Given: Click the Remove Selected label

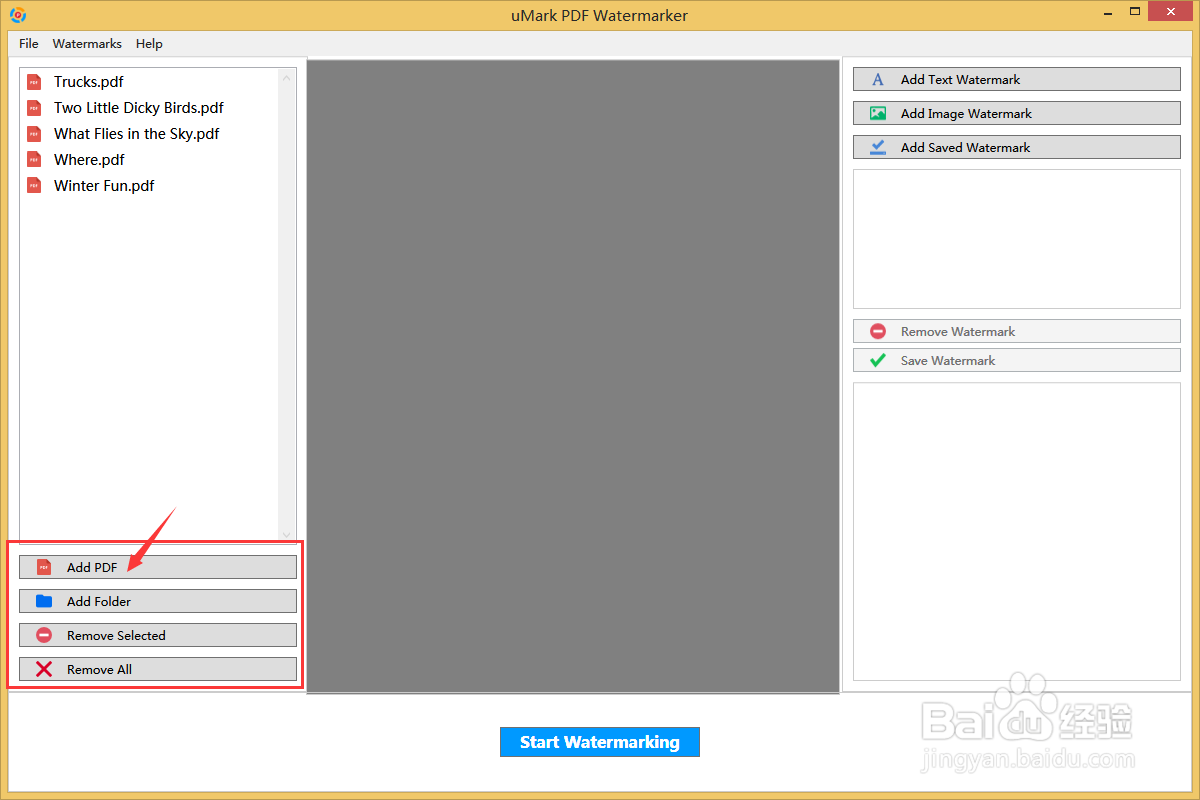Looking at the screenshot, I should coord(116,635).
